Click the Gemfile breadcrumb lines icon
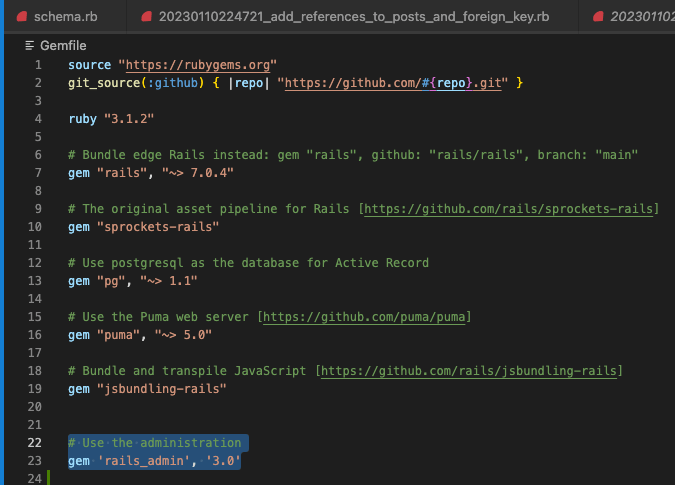The width and height of the screenshot is (675, 485). click(30, 46)
